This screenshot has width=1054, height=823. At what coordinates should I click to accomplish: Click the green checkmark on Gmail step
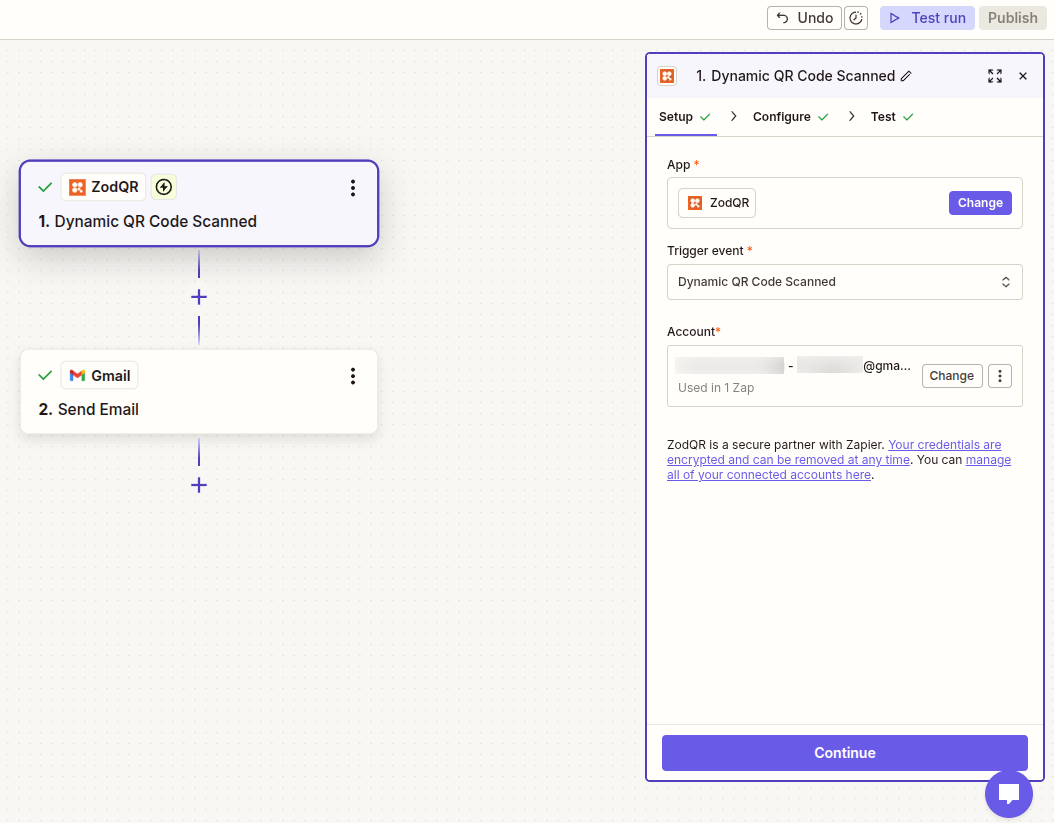[45, 375]
